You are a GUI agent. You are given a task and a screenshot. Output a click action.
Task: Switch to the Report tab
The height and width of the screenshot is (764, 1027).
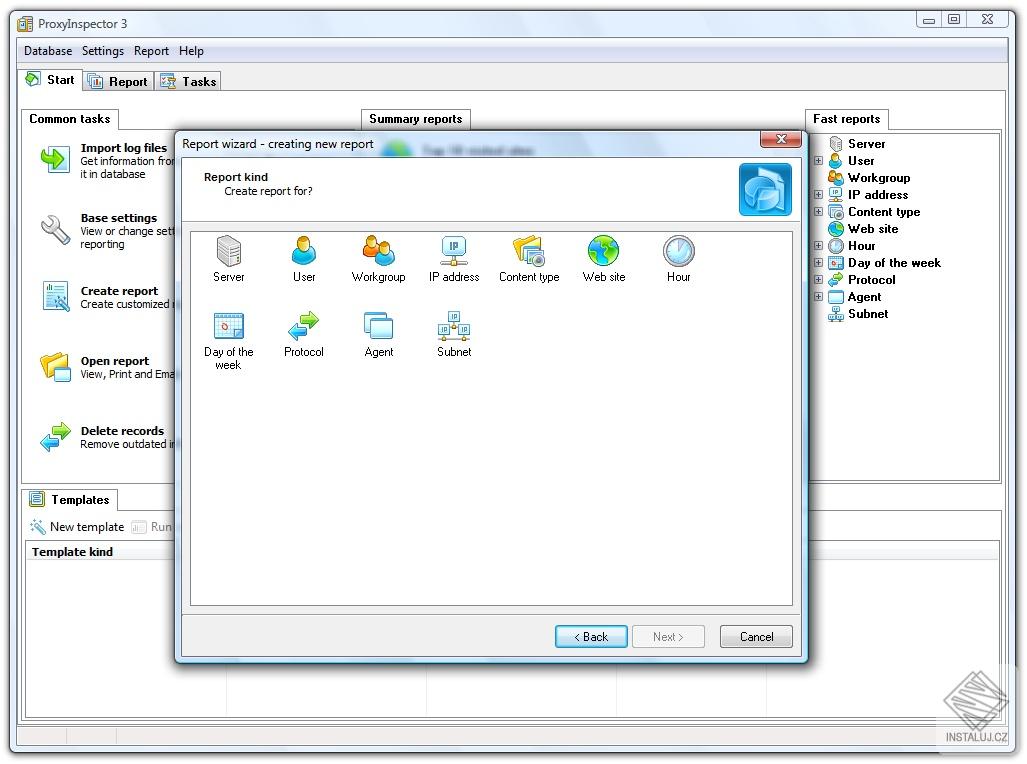coord(119,81)
